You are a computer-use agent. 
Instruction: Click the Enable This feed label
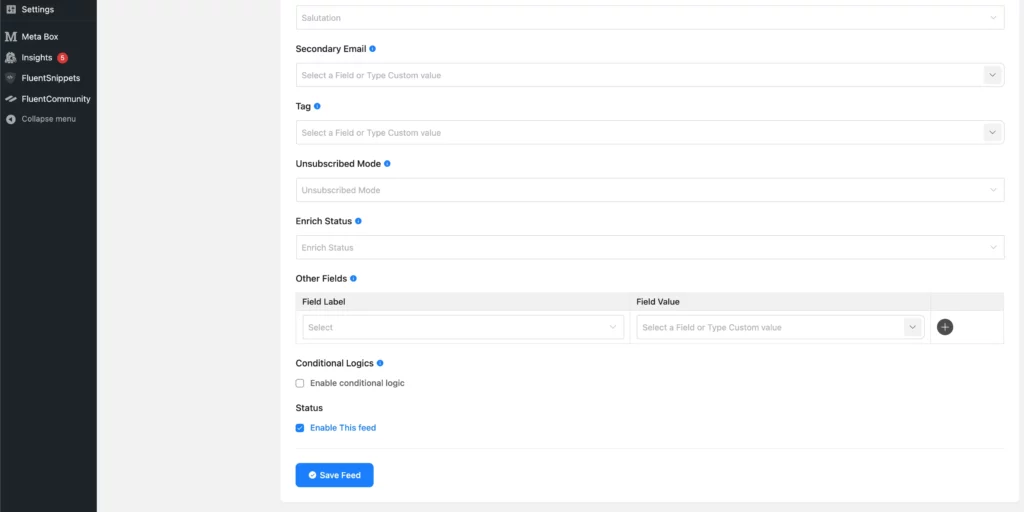coord(343,428)
